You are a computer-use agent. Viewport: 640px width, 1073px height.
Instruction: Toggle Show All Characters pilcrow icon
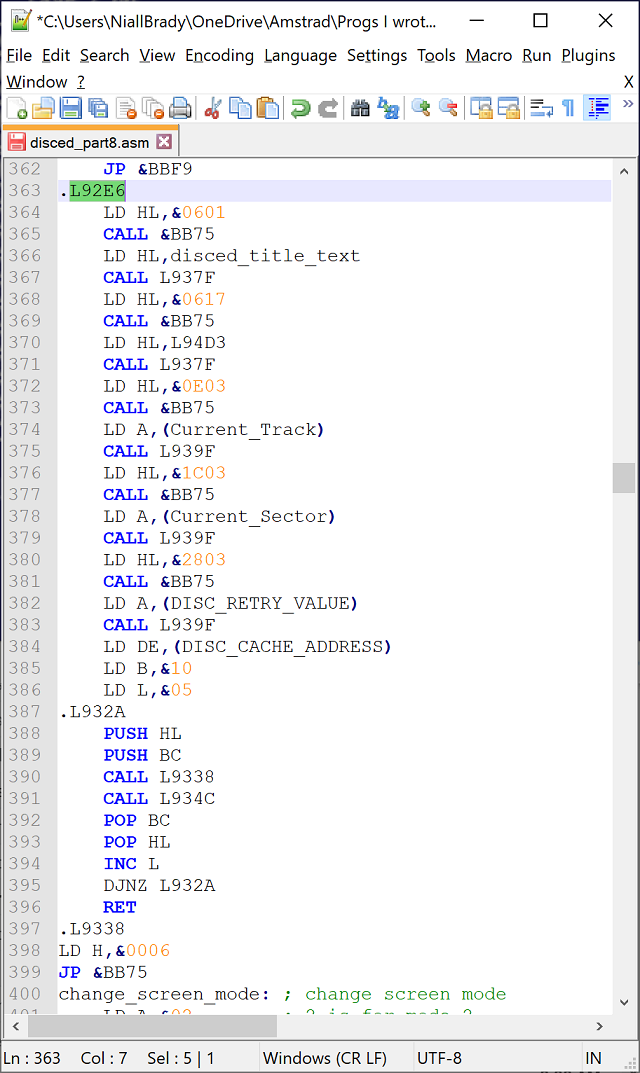tap(568, 108)
